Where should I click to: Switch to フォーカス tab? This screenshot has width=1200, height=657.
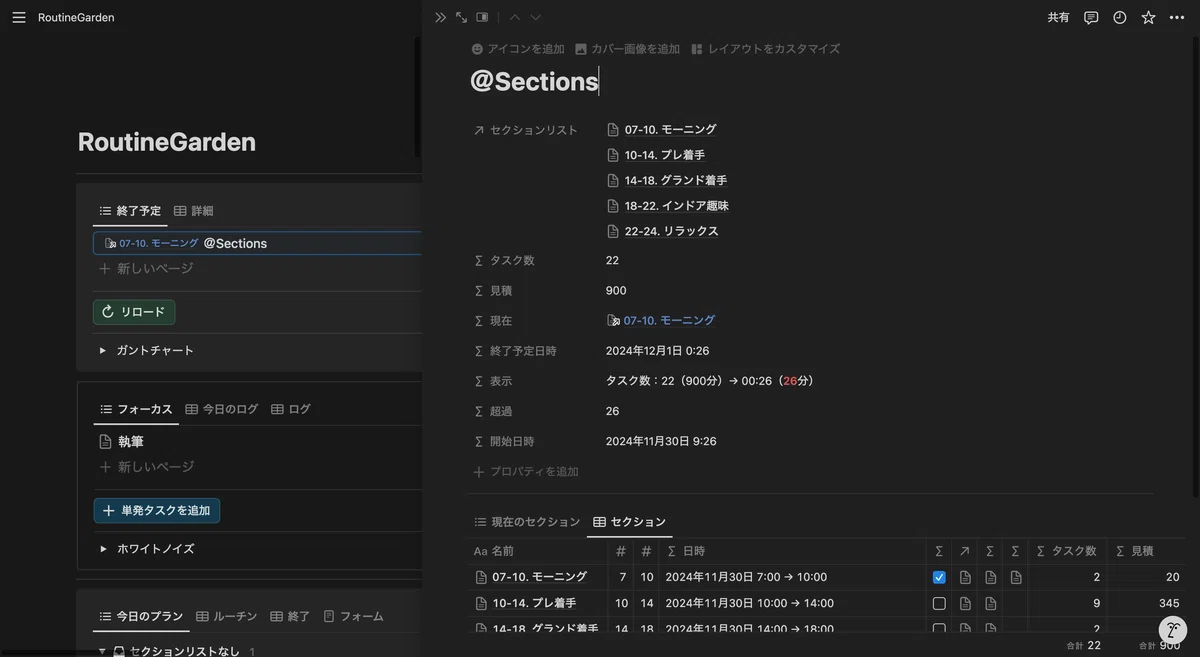[135, 409]
